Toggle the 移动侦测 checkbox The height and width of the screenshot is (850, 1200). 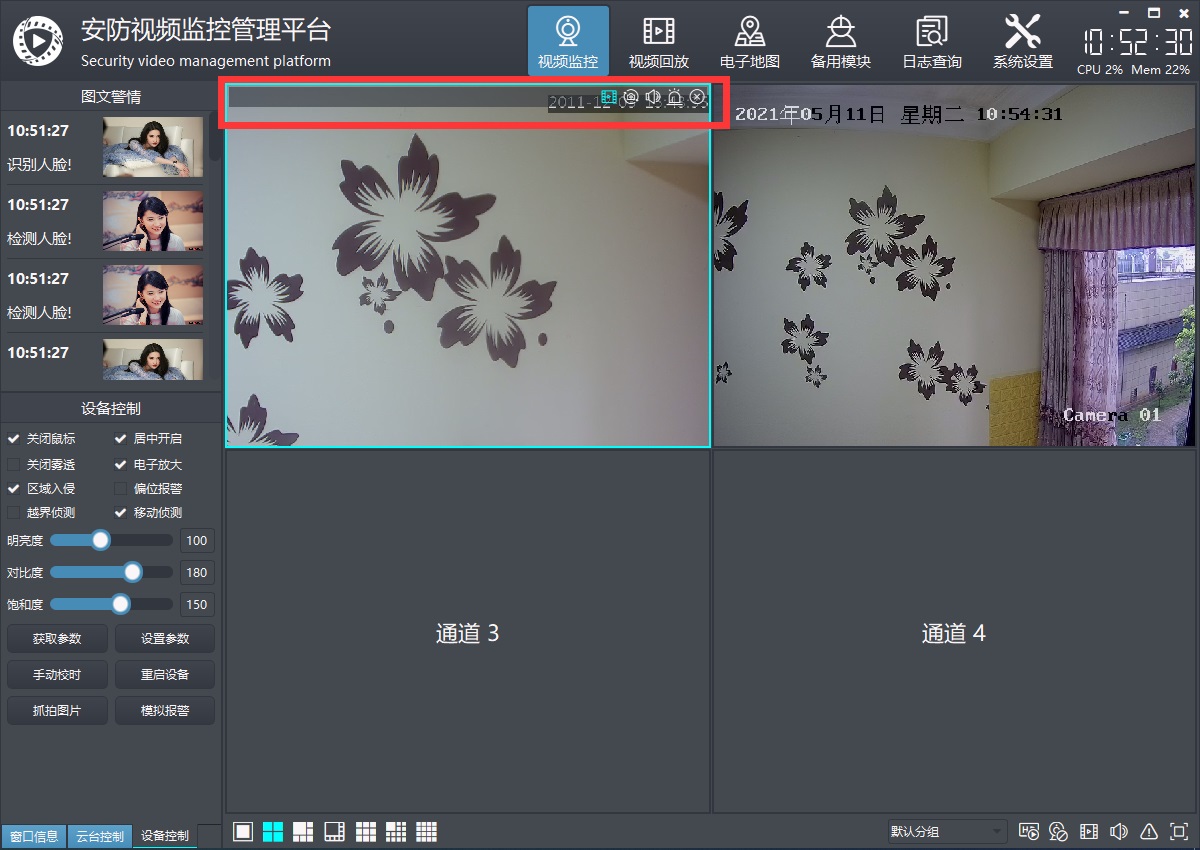[121, 513]
